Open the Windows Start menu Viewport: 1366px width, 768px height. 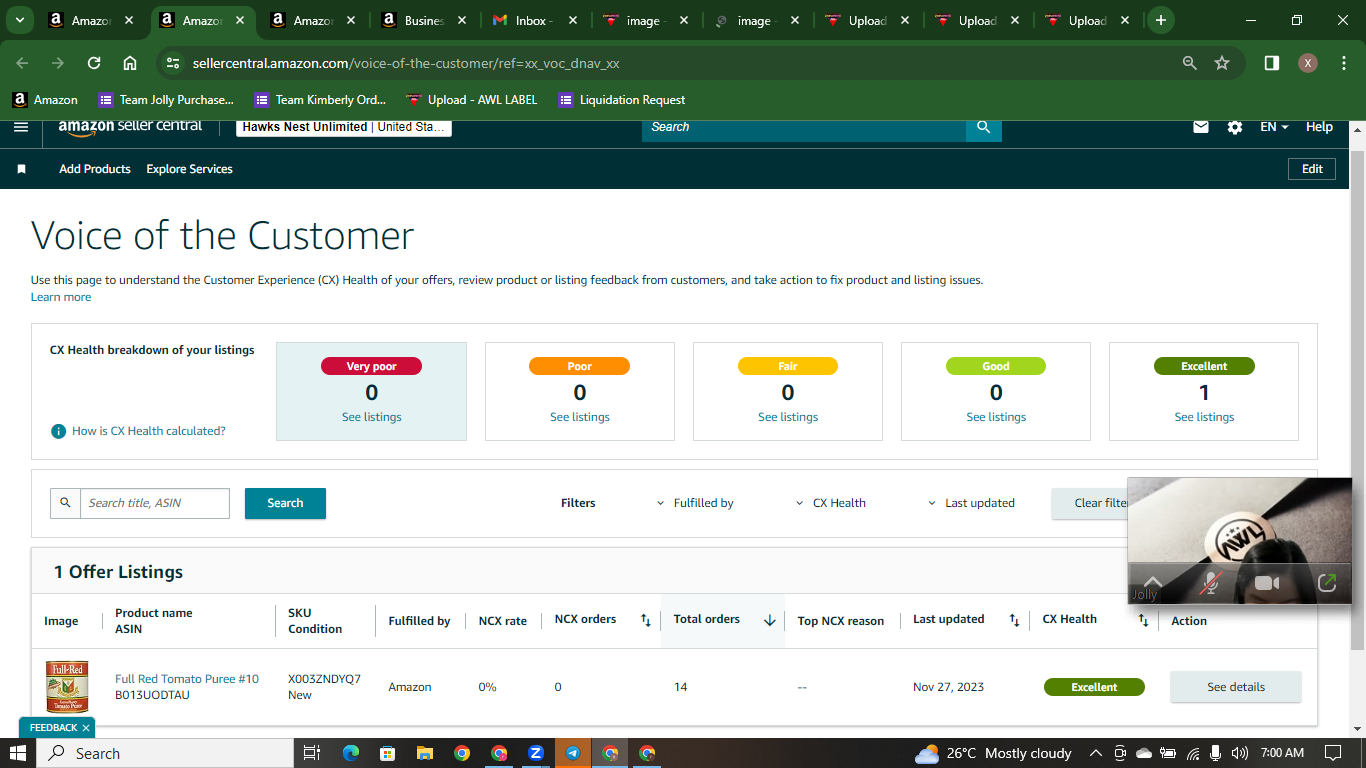[x=18, y=753]
